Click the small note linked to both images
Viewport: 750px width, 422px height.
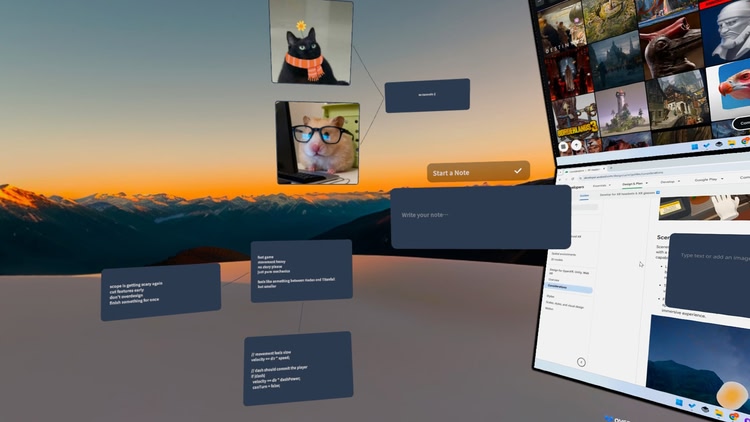(x=427, y=95)
